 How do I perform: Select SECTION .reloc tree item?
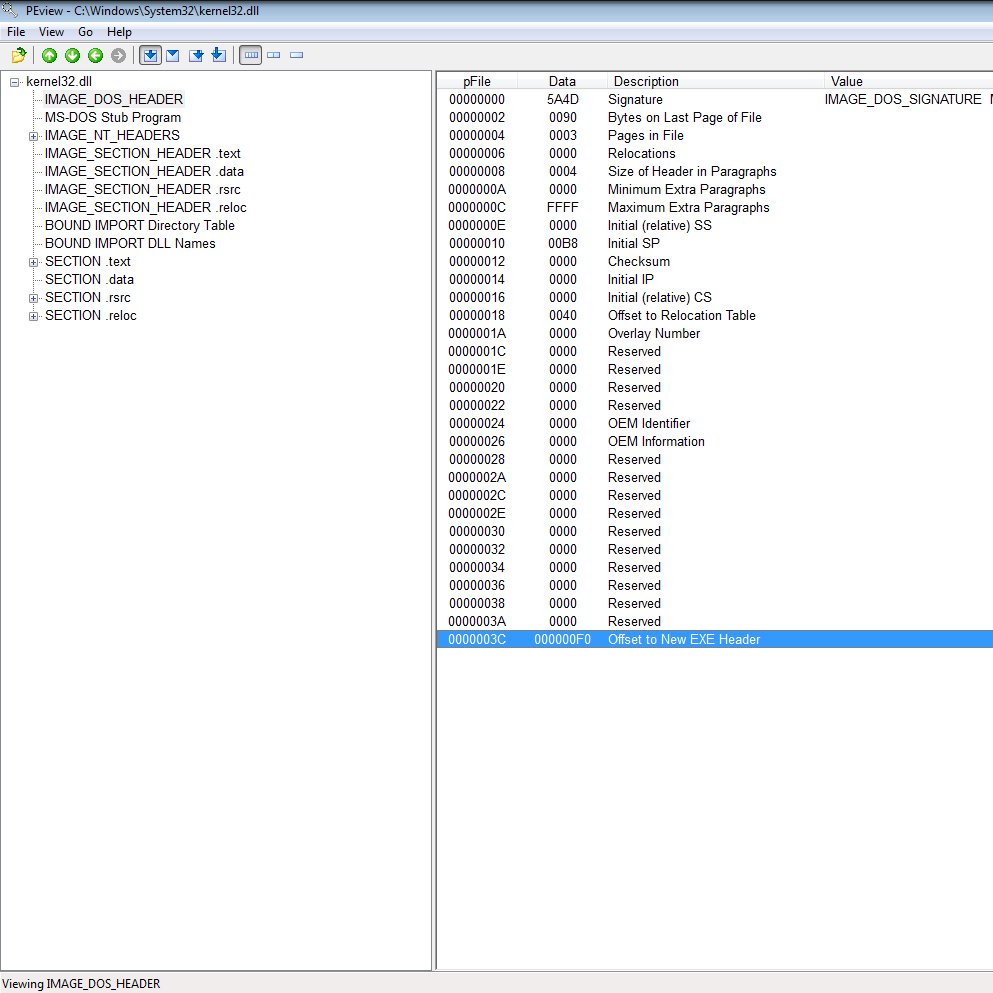[91, 316]
